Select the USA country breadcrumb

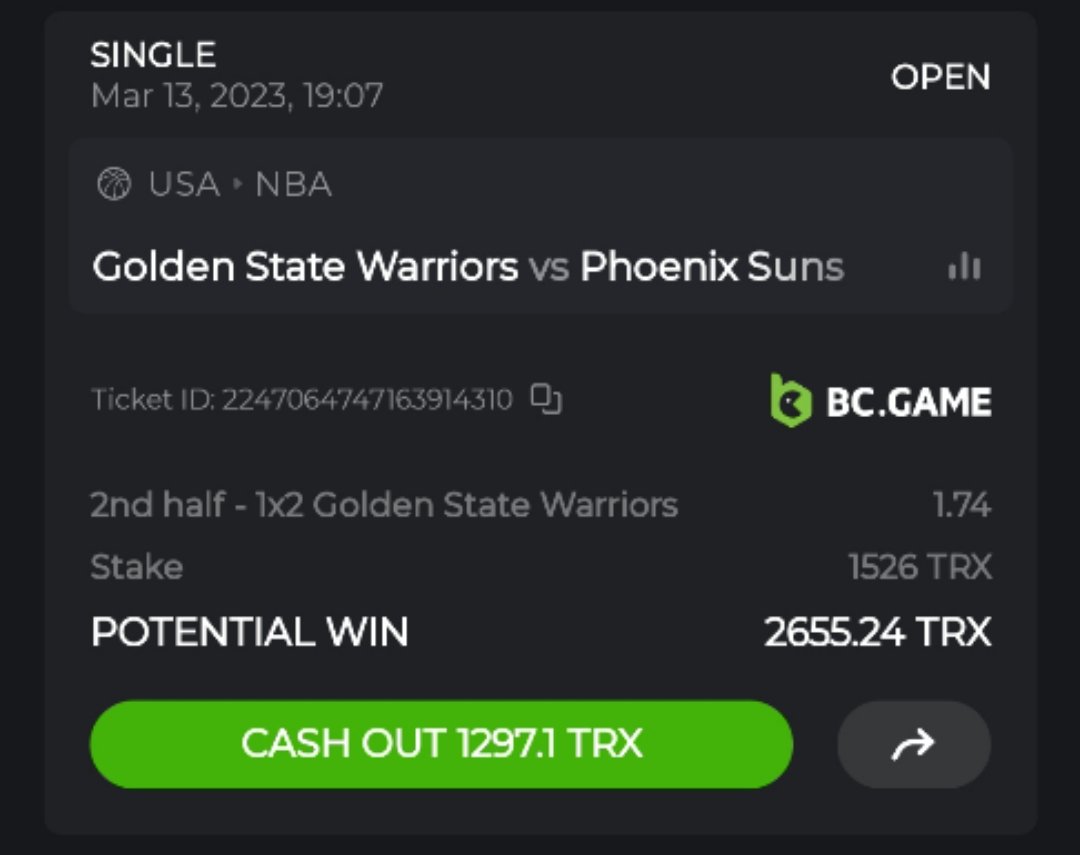click(184, 185)
